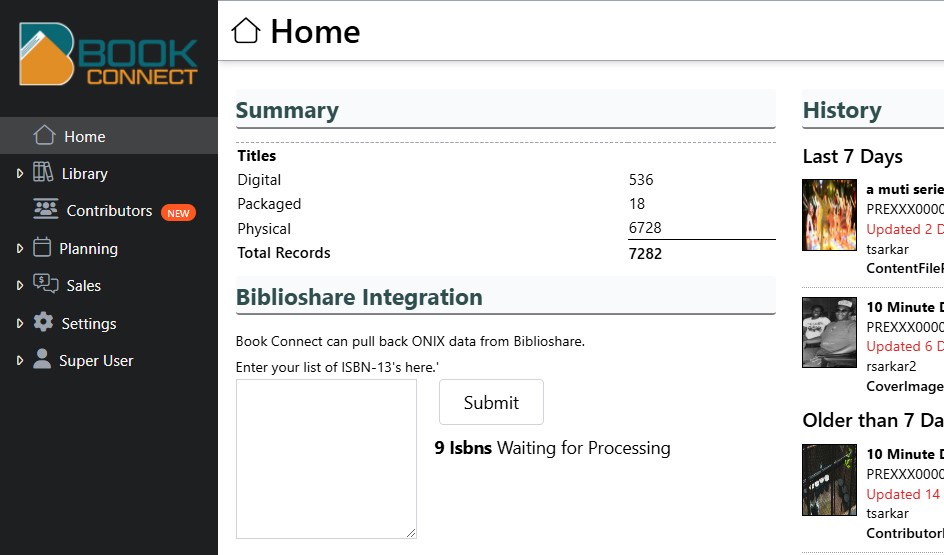The width and height of the screenshot is (944, 555).
Task: Click the Library books icon
Action: point(43,172)
